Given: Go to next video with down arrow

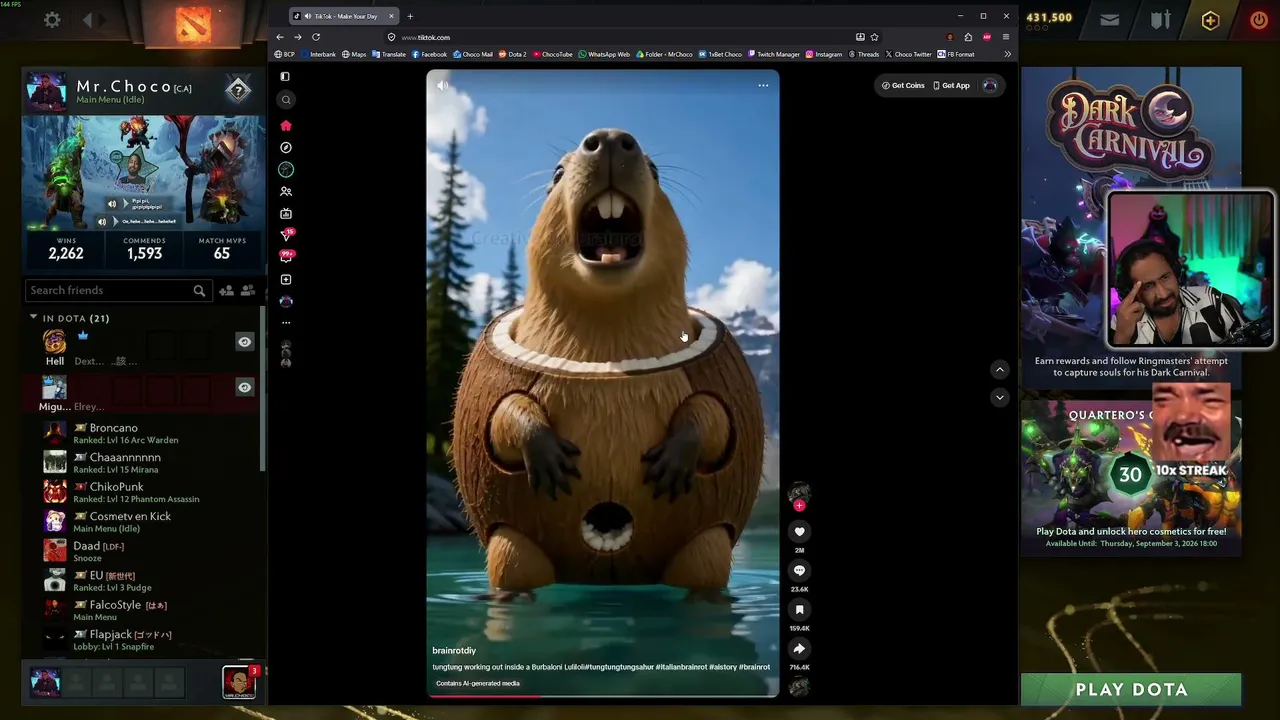Looking at the screenshot, I should pyautogui.click(x=999, y=397).
